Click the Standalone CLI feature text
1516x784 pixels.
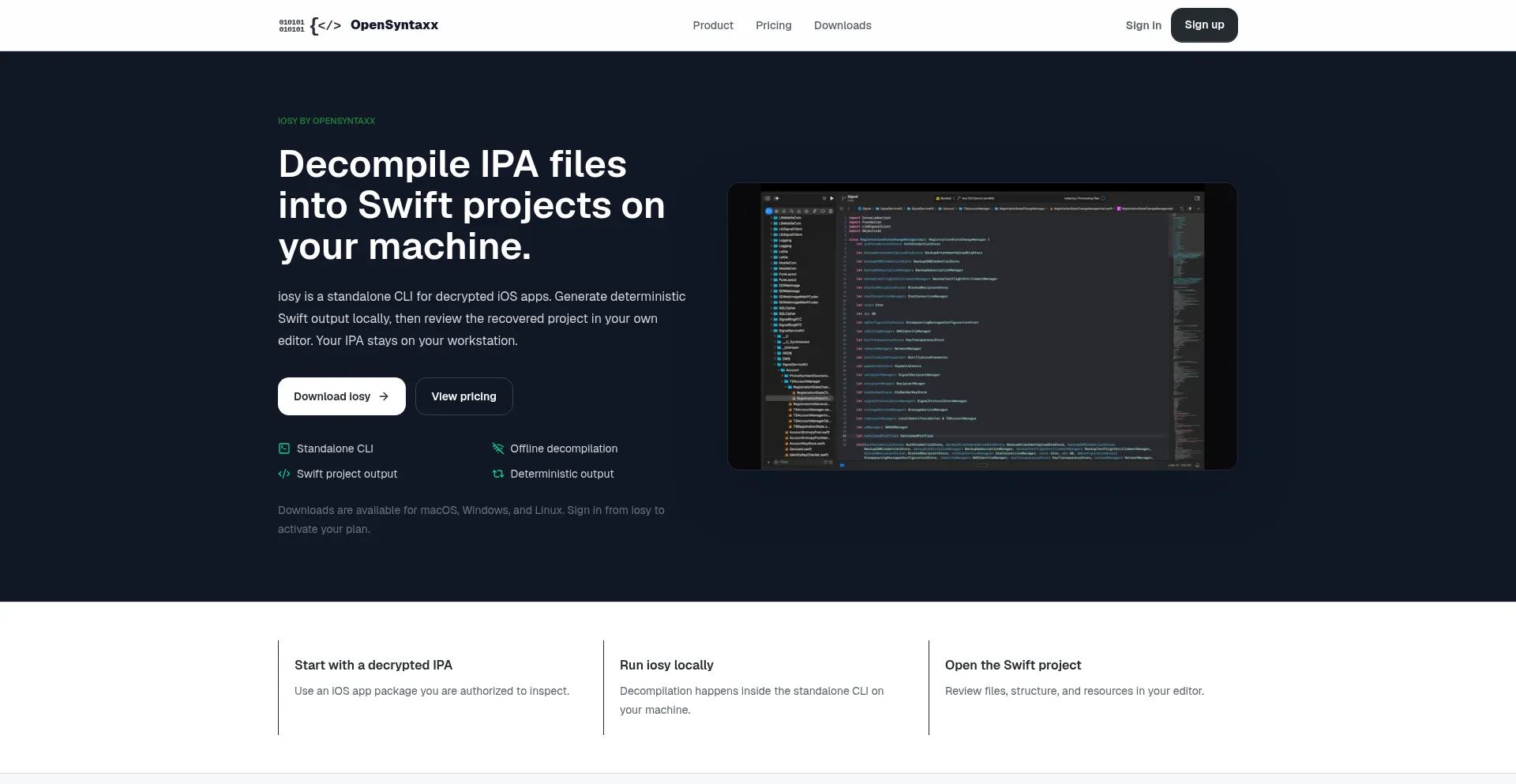pyautogui.click(x=335, y=448)
